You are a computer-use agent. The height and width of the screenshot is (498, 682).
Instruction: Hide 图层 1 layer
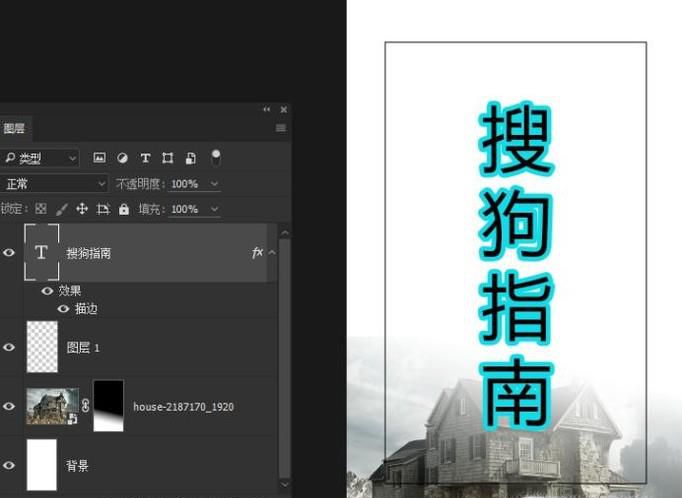(x=9, y=347)
